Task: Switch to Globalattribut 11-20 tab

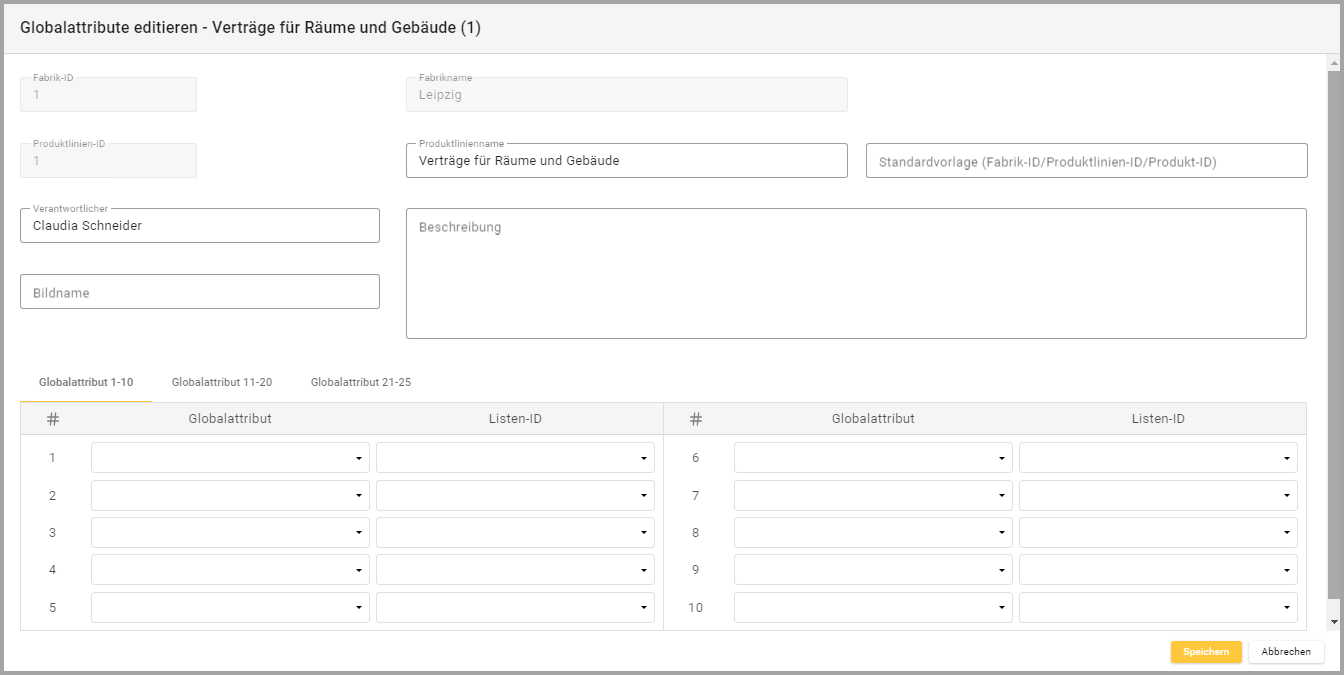Action: click(222, 382)
